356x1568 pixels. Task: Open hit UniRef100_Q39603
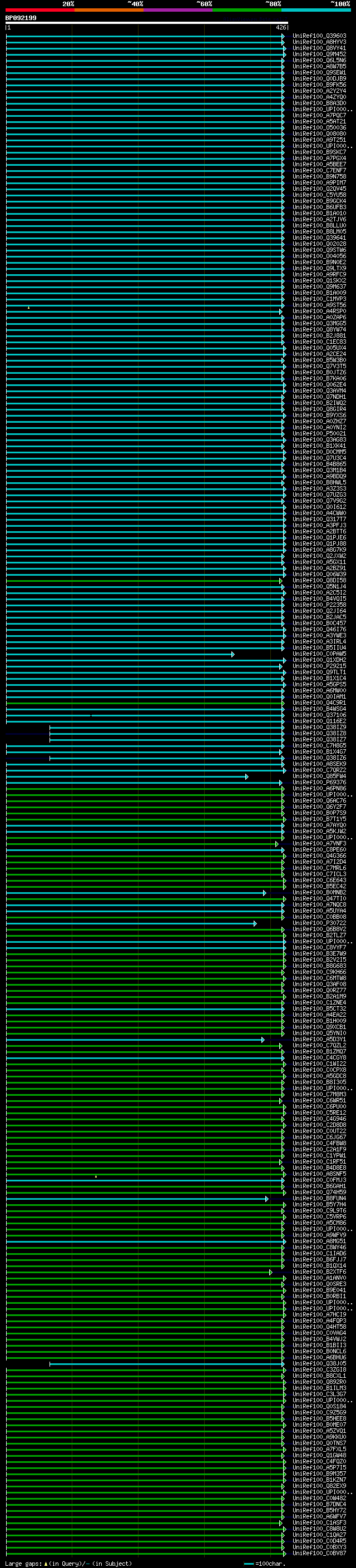point(319,36)
